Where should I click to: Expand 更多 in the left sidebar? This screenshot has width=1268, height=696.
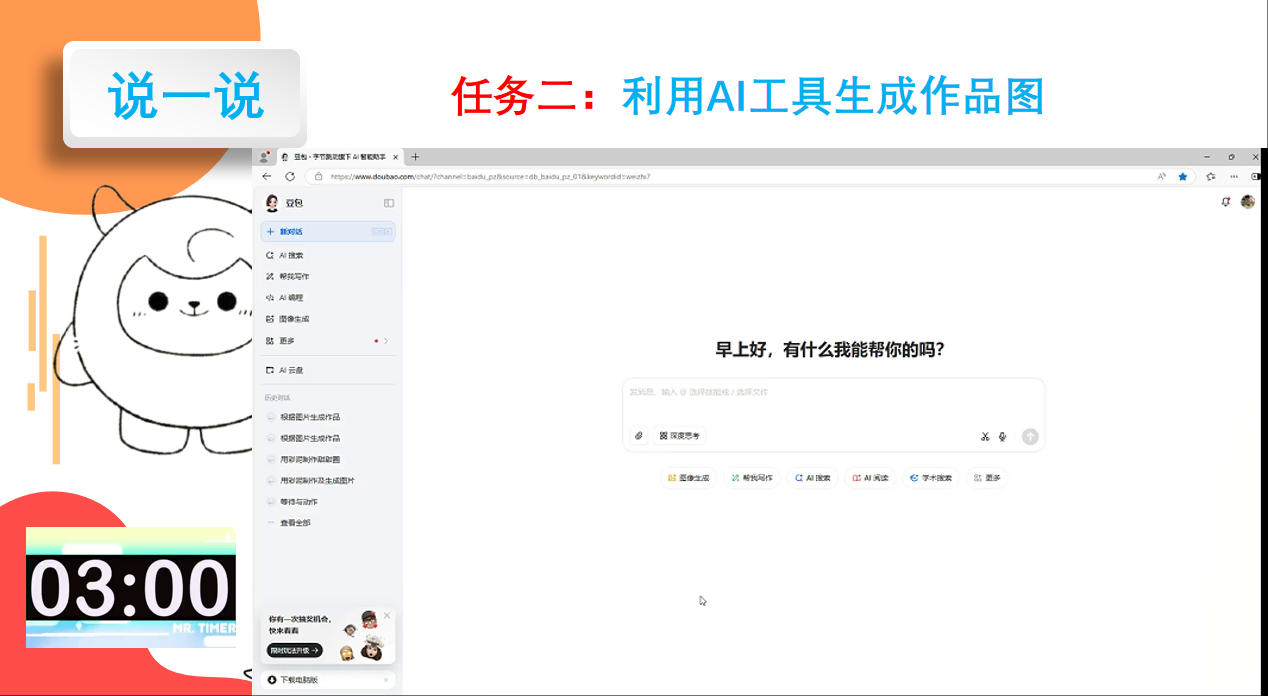click(327, 341)
